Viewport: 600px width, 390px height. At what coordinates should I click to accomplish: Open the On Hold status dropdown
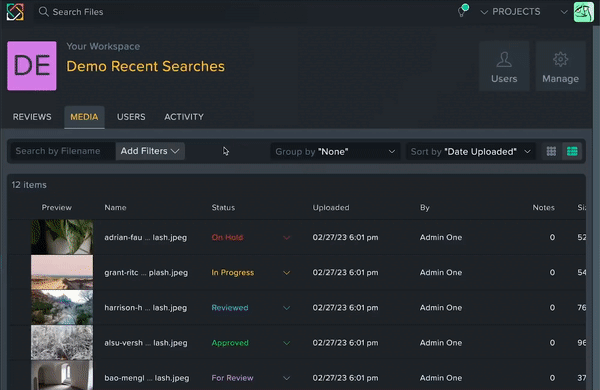(286, 238)
